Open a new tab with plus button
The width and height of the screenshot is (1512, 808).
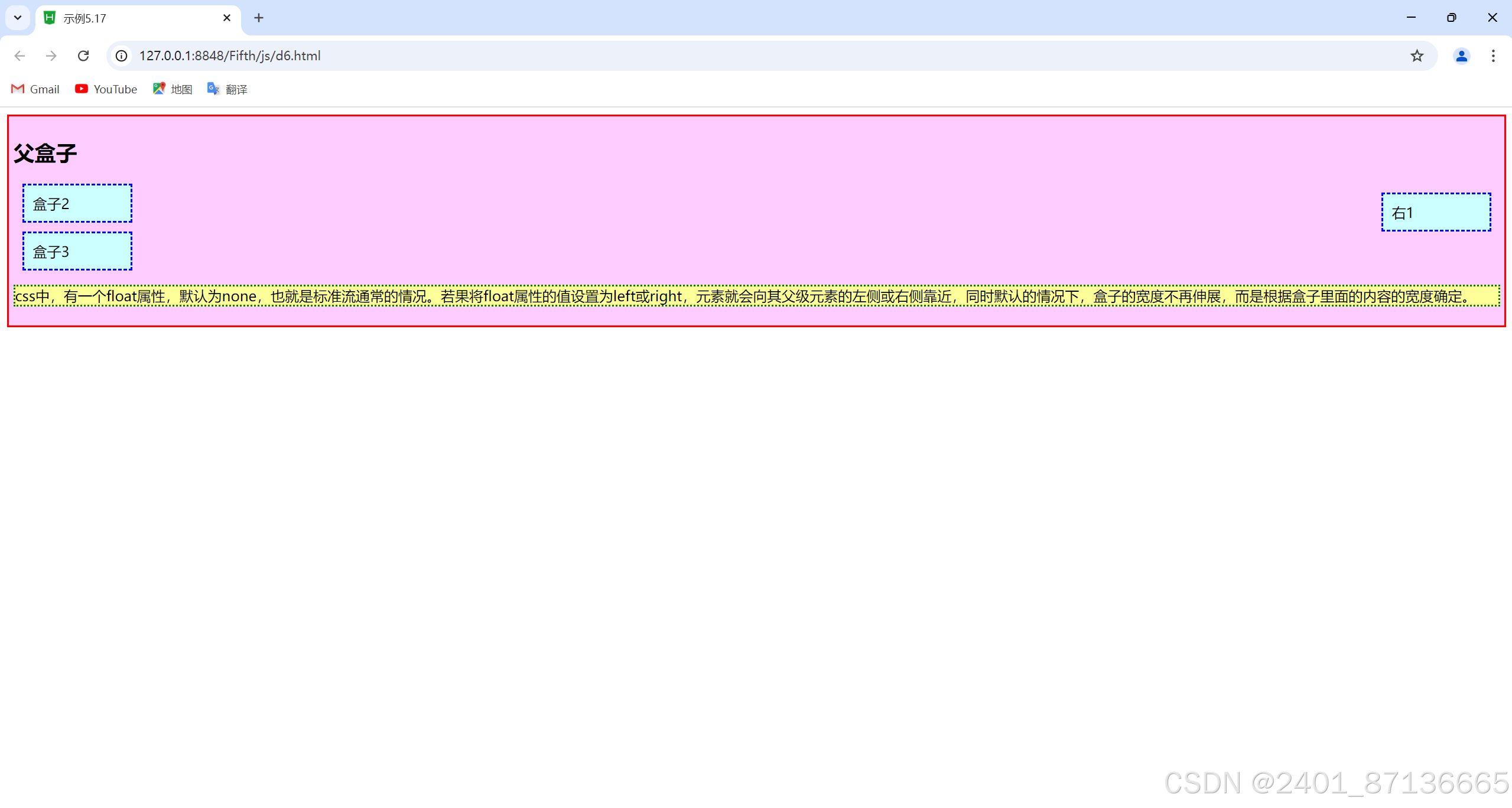pyautogui.click(x=259, y=18)
